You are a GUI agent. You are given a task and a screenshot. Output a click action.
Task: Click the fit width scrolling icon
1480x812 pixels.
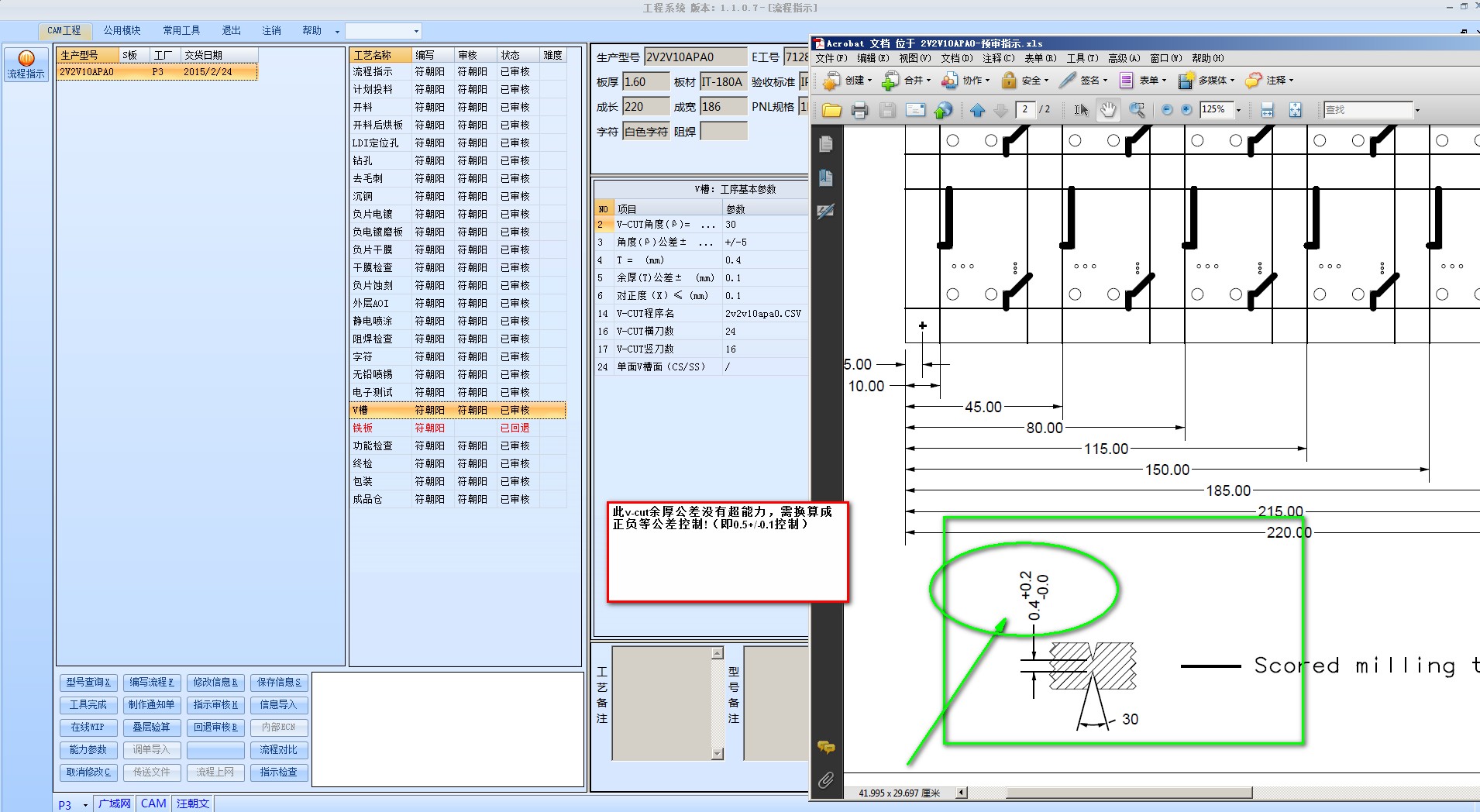pyautogui.click(x=1267, y=110)
